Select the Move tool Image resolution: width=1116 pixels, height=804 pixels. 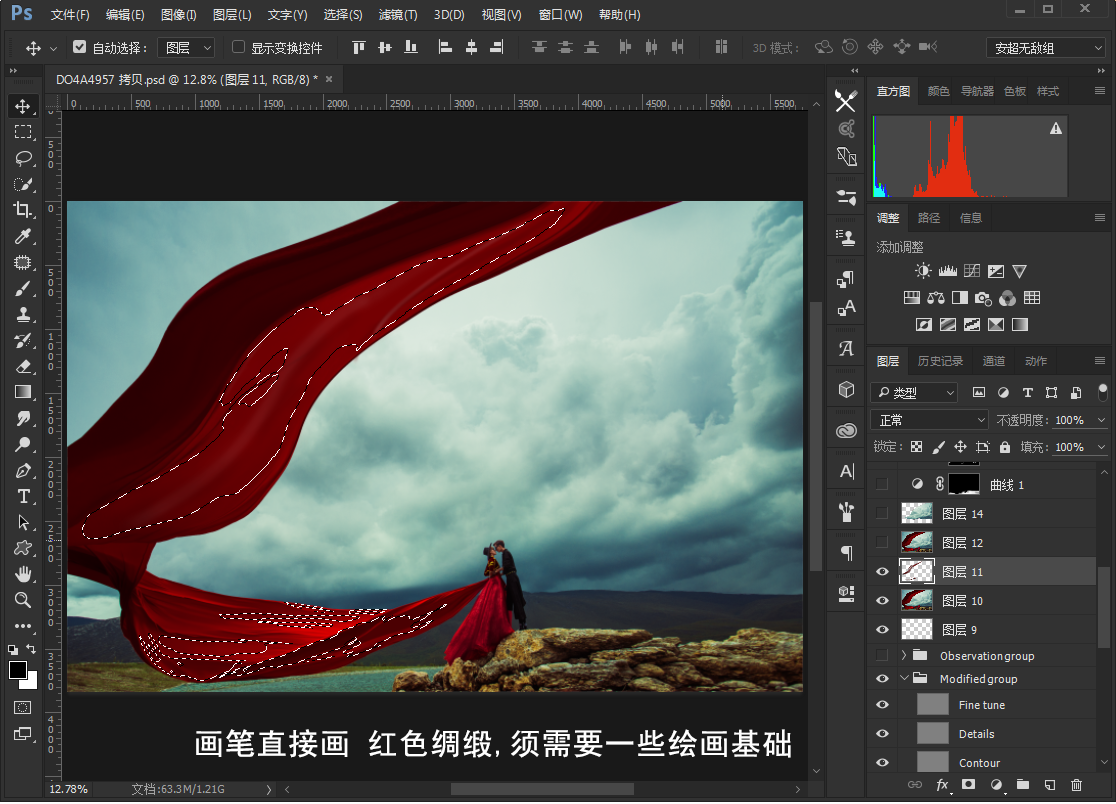23,106
